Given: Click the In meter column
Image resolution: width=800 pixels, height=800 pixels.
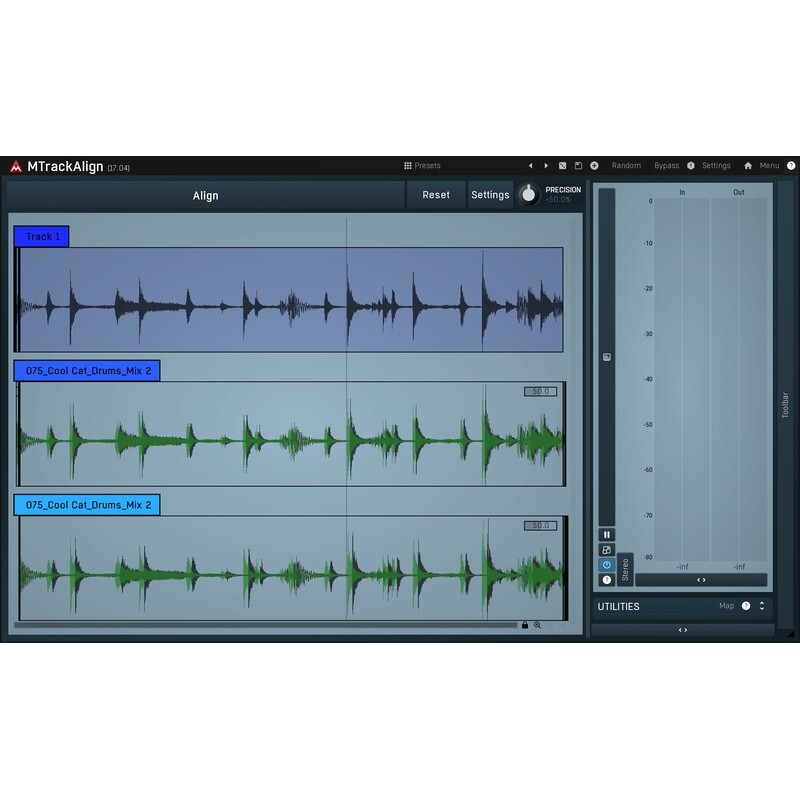Looking at the screenshot, I should [x=682, y=380].
